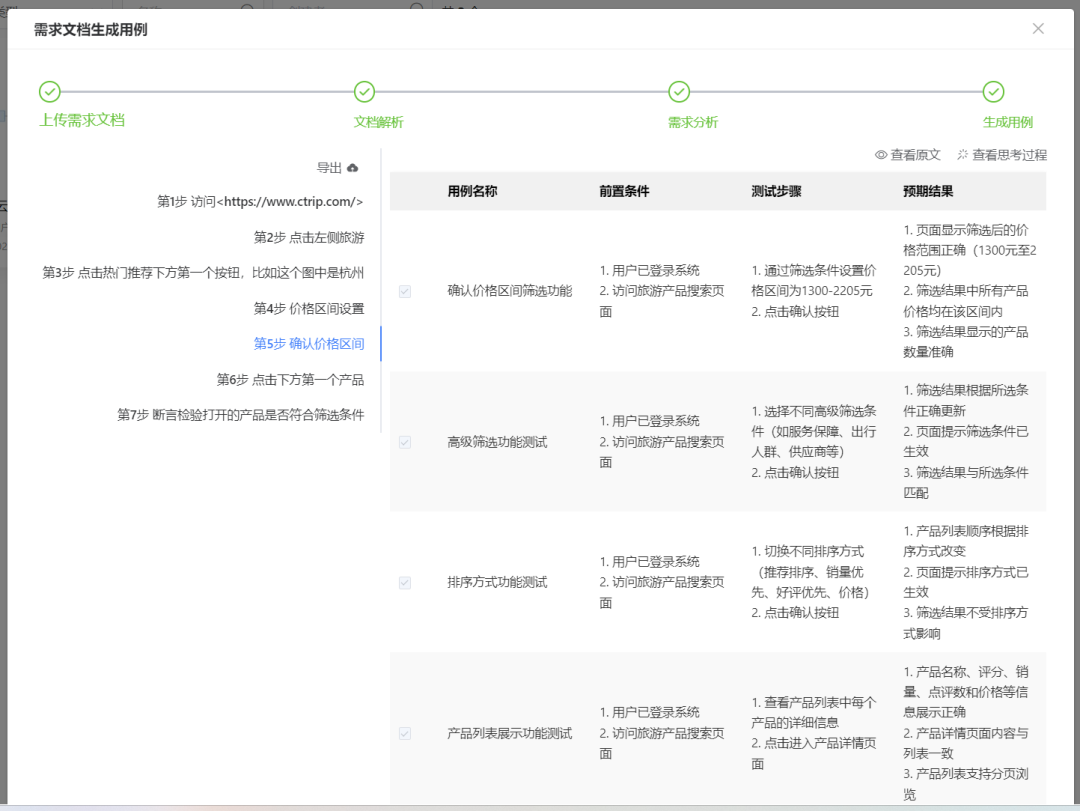Viewport: 1080px width, 811px height.
Task: Click the sparkle icon beside 查看思考过程
Action: 962,155
